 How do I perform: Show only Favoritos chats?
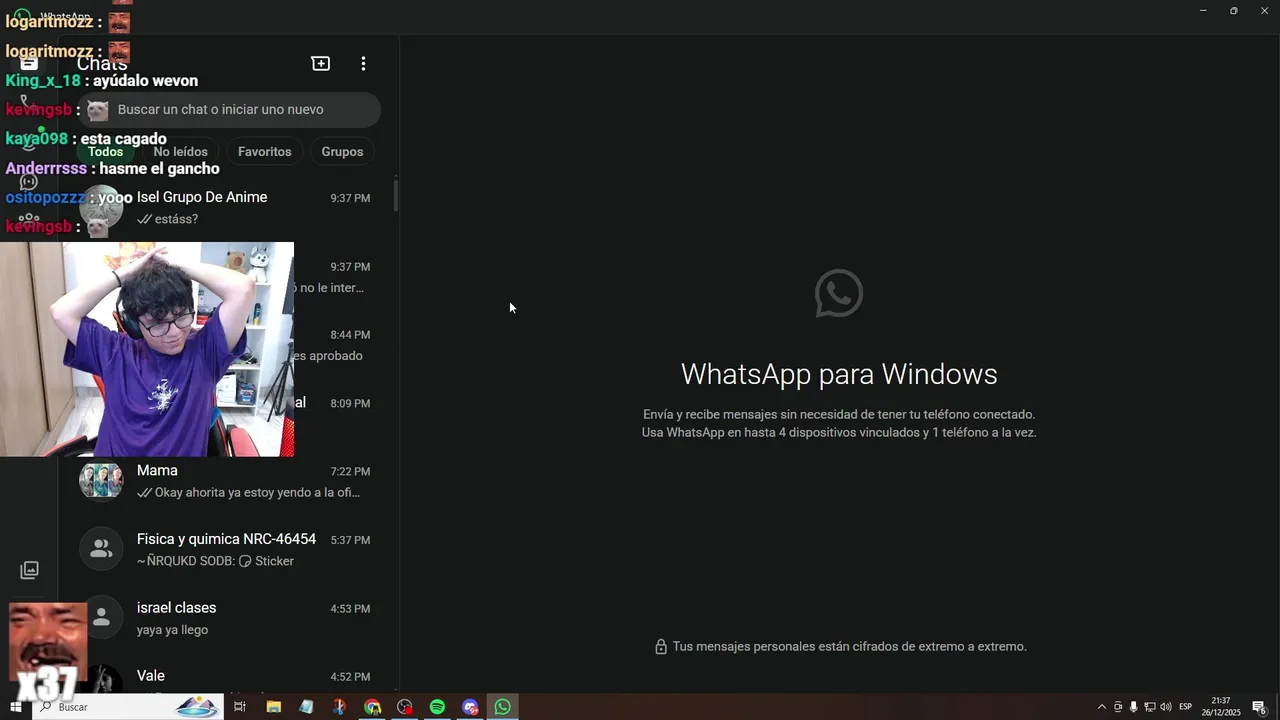pyautogui.click(x=265, y=152)
